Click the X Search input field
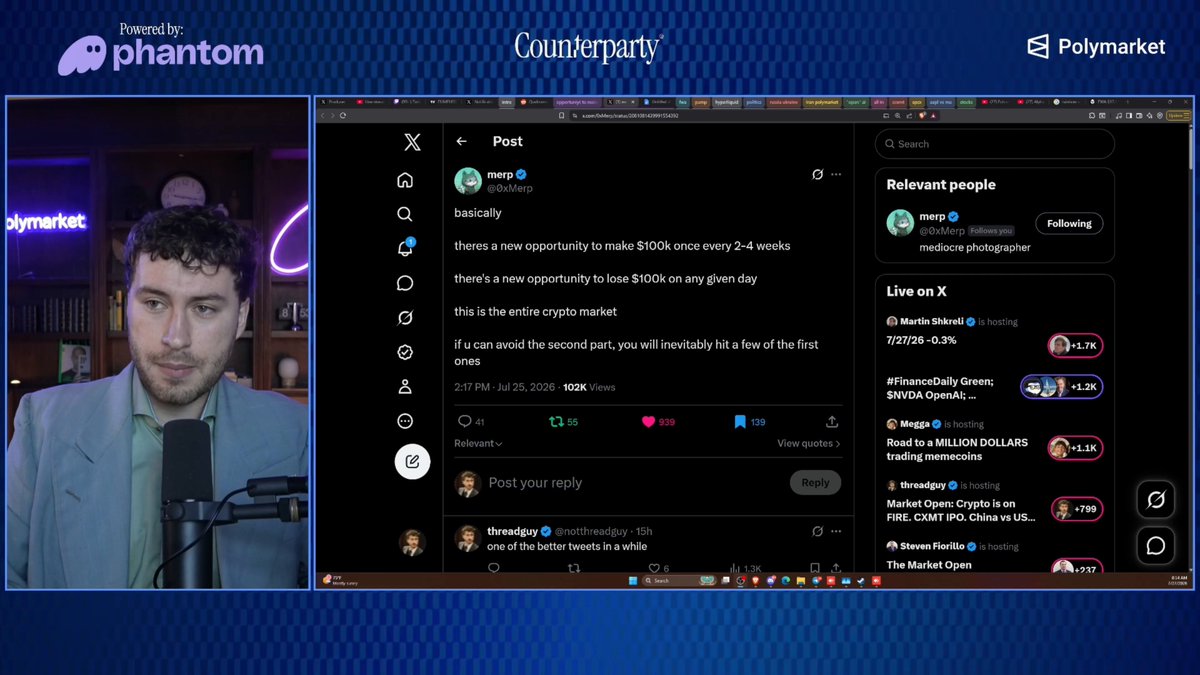Viewport: 1200px width, 675px height. [994, 144]
